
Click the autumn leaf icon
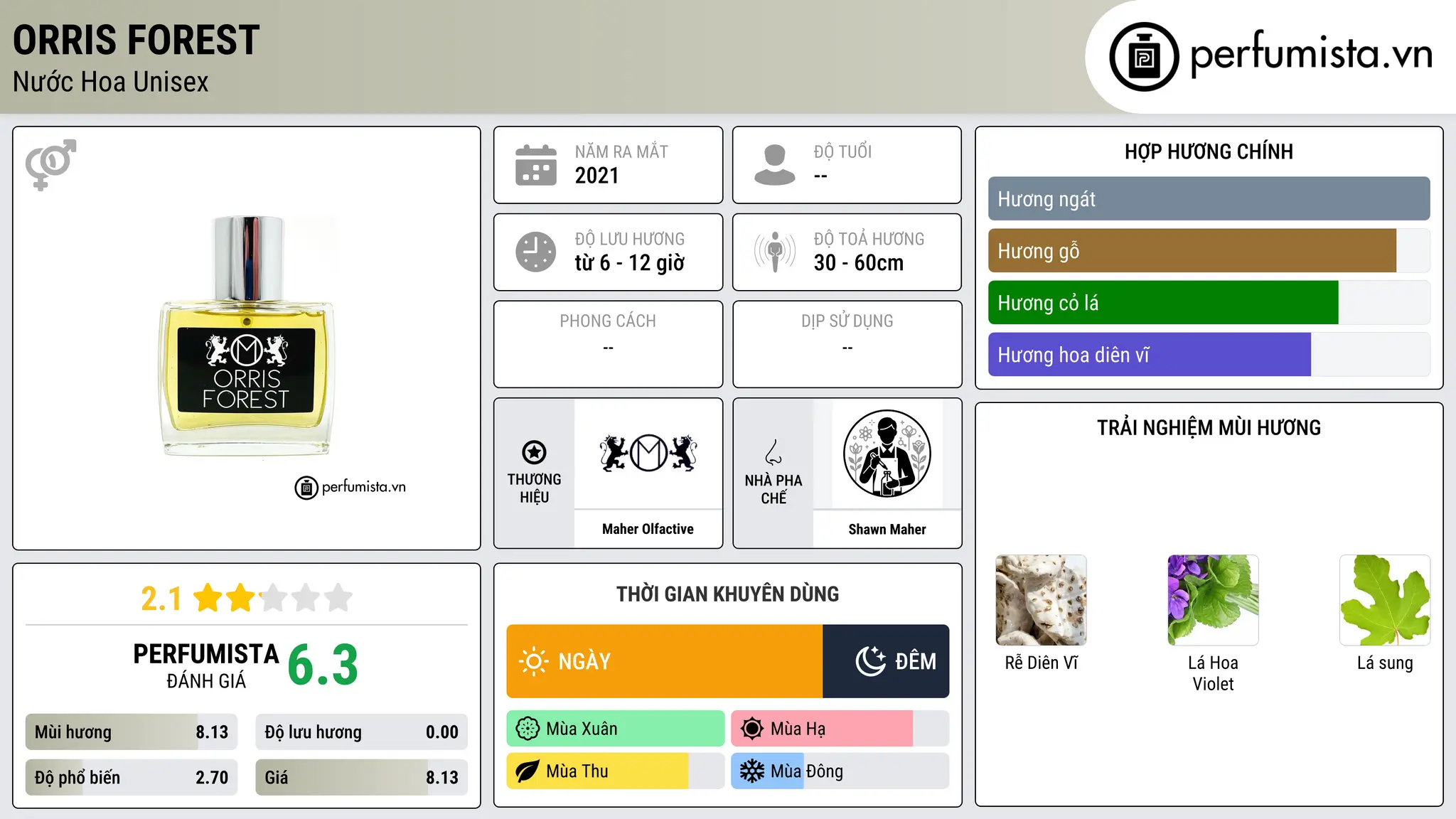[528, 771]
